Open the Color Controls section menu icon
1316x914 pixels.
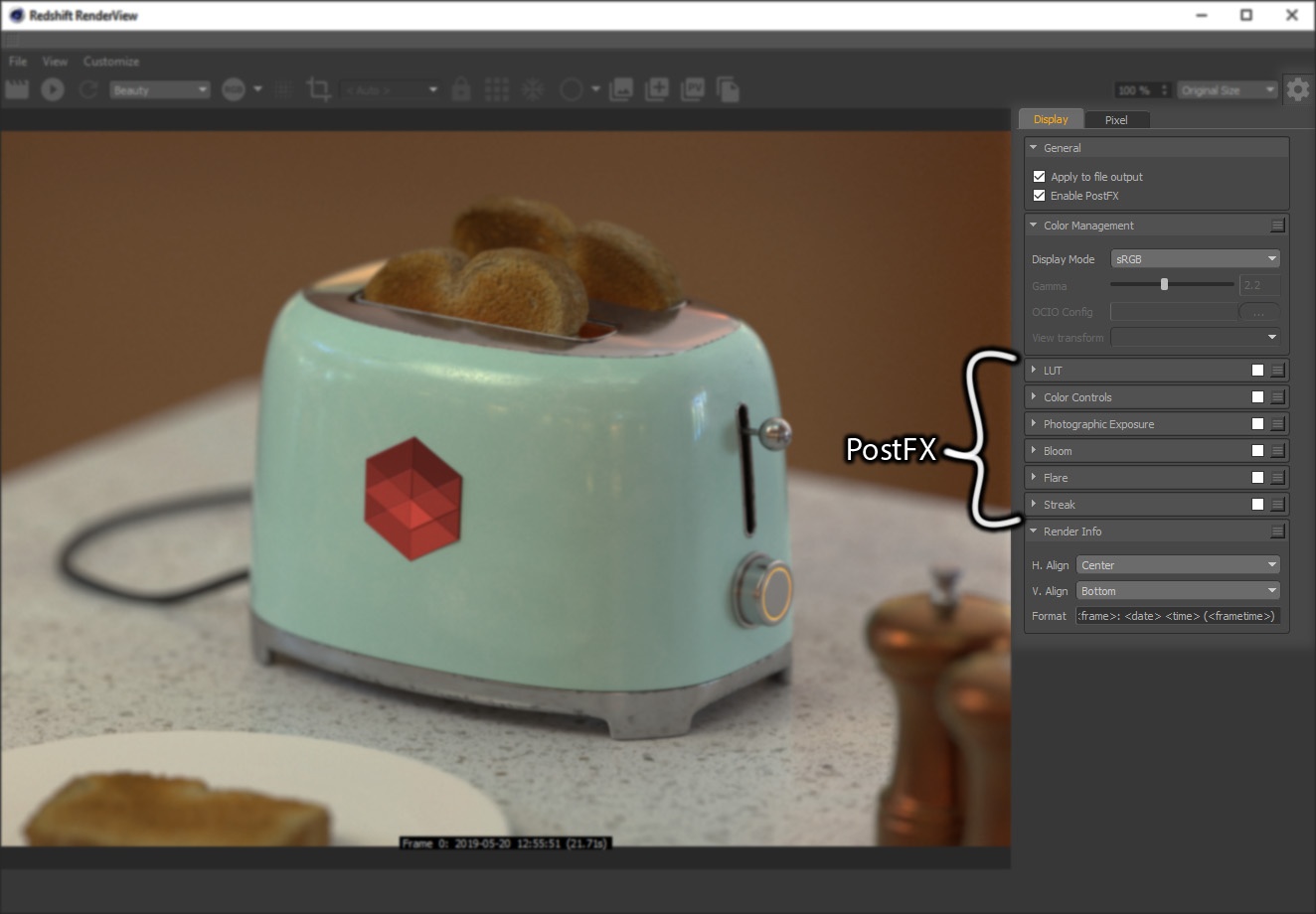pyautogui.click(x=1277, y=397)
